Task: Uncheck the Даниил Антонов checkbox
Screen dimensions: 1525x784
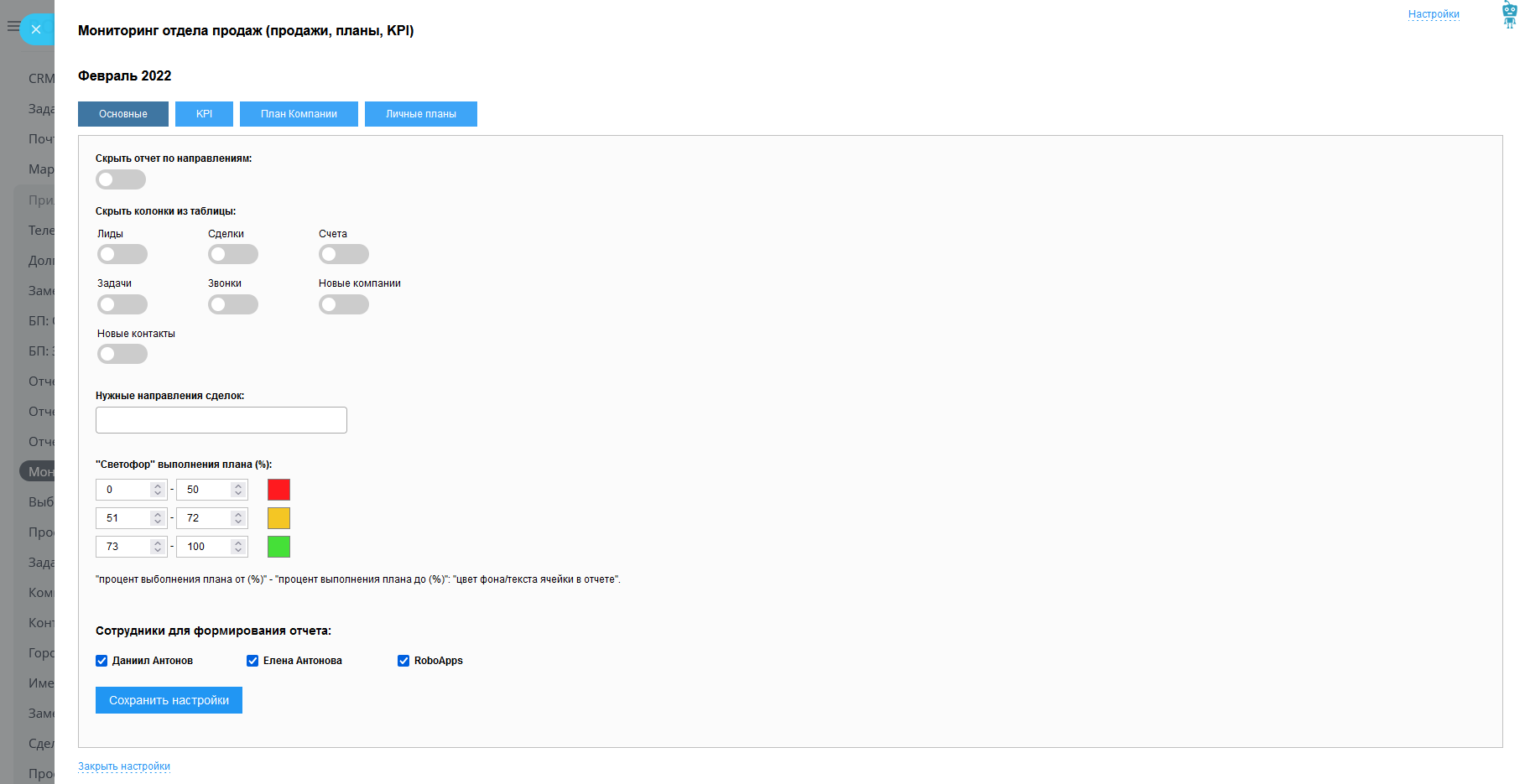Action: click(101, 661)
